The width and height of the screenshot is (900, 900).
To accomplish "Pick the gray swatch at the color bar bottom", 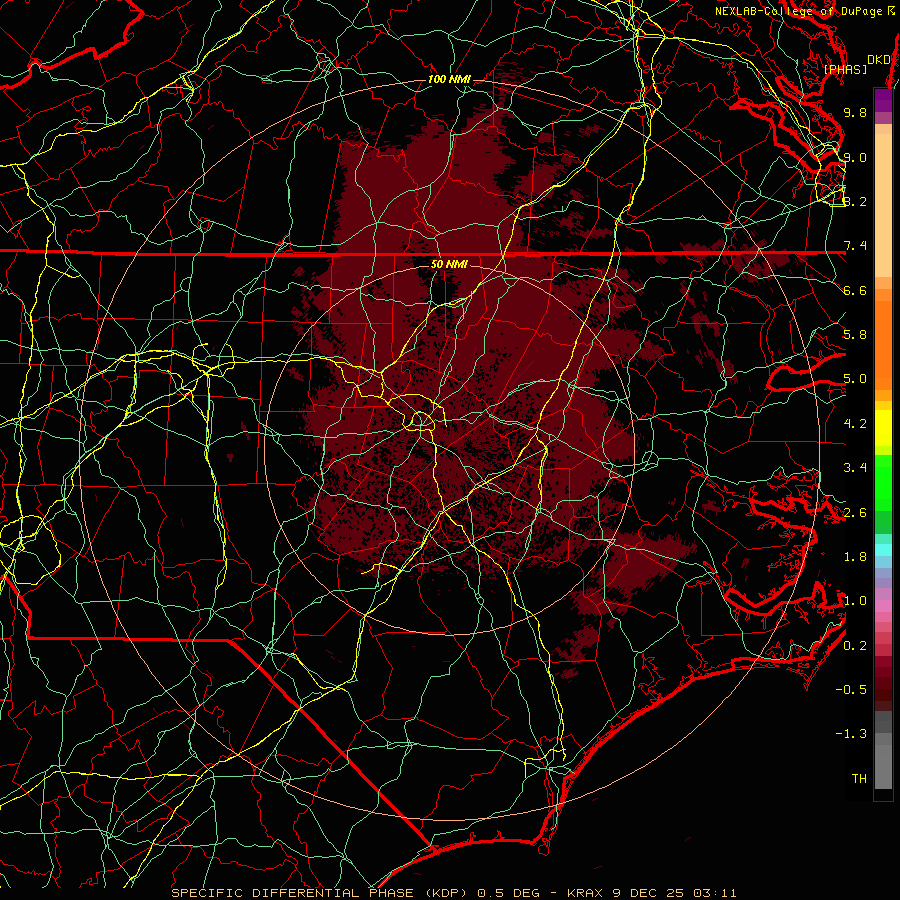I will tap(883, 766).
